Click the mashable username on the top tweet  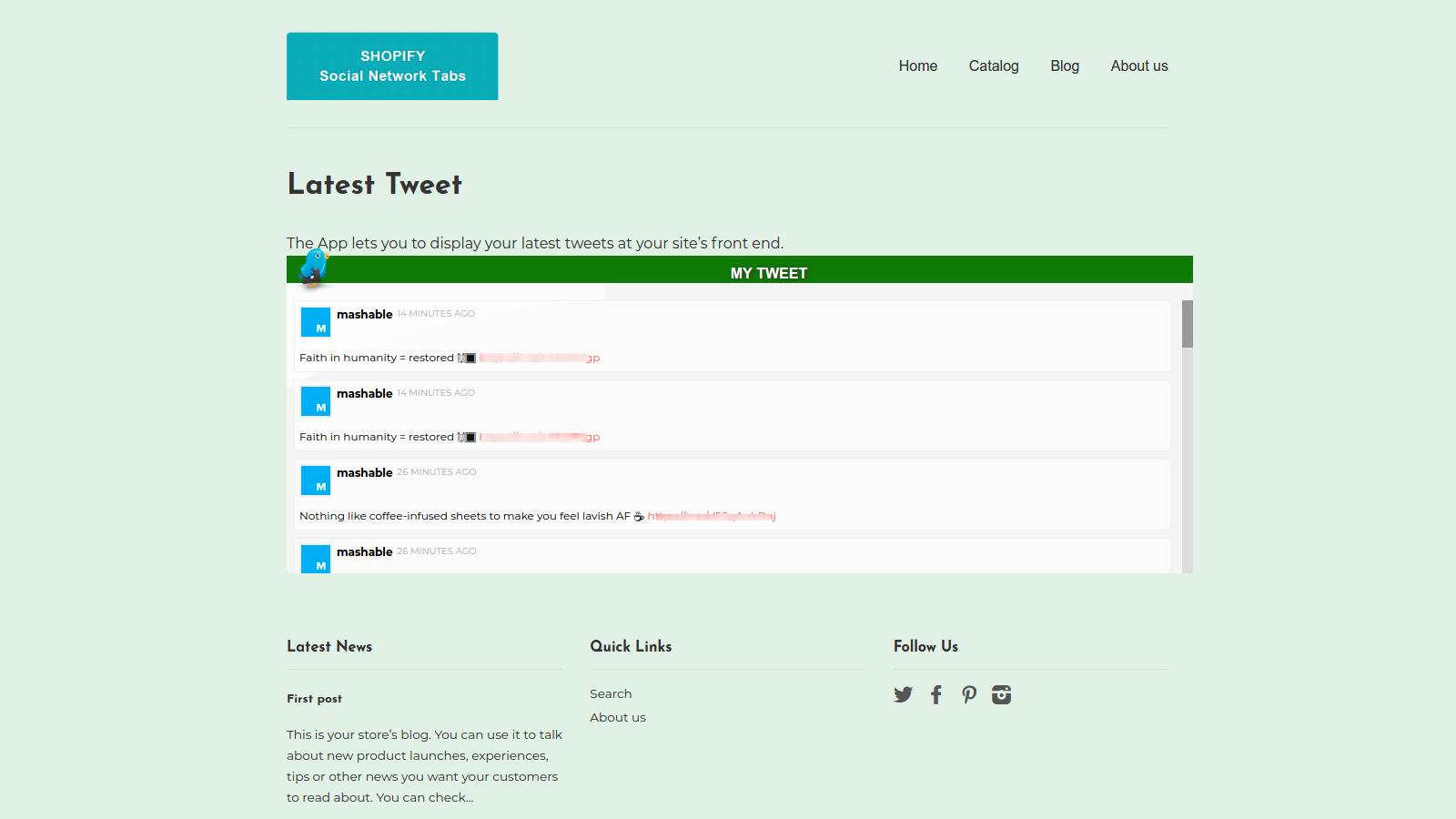364,314
